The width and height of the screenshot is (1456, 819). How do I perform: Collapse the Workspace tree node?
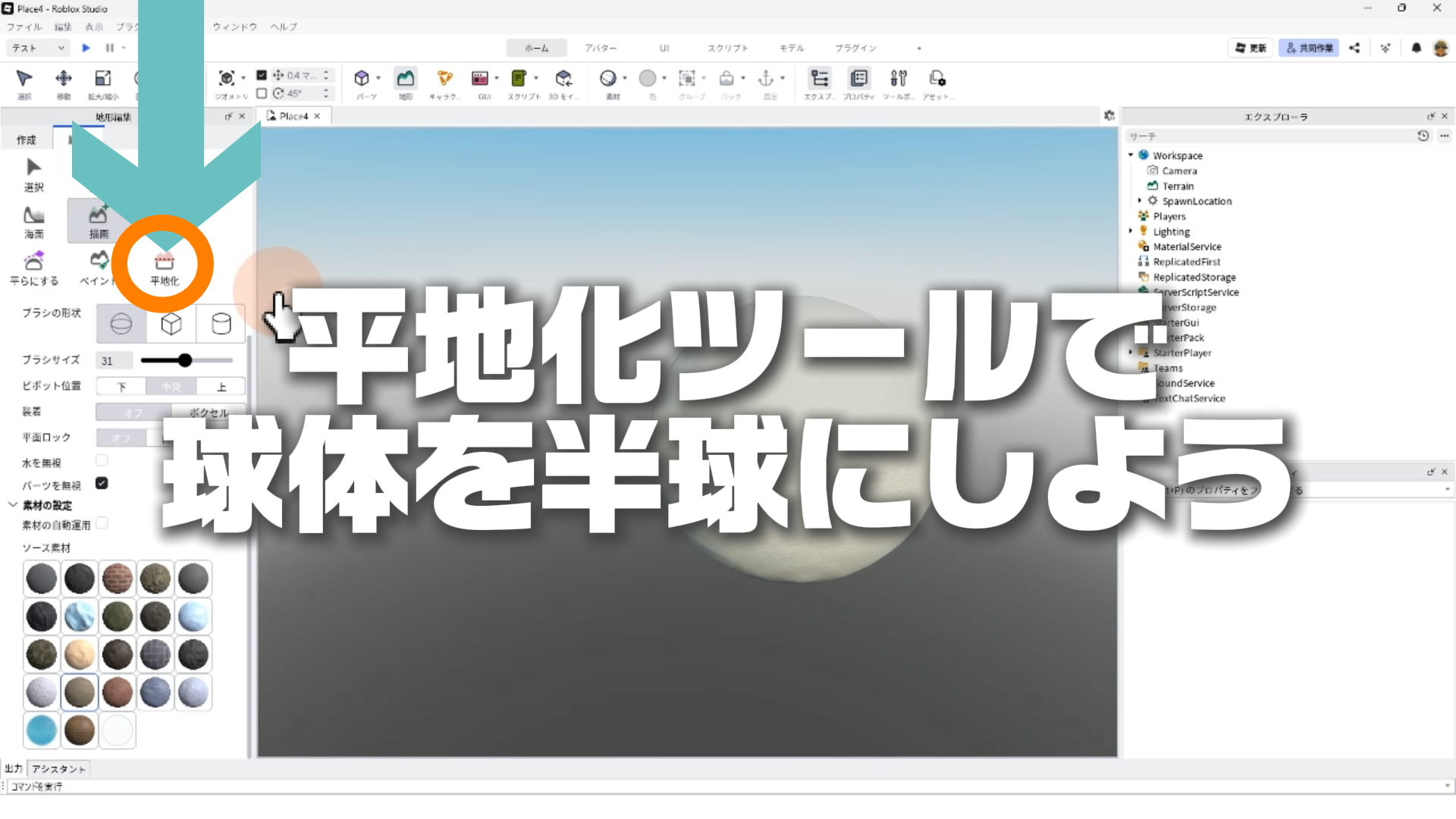(x=1131, y=155)
